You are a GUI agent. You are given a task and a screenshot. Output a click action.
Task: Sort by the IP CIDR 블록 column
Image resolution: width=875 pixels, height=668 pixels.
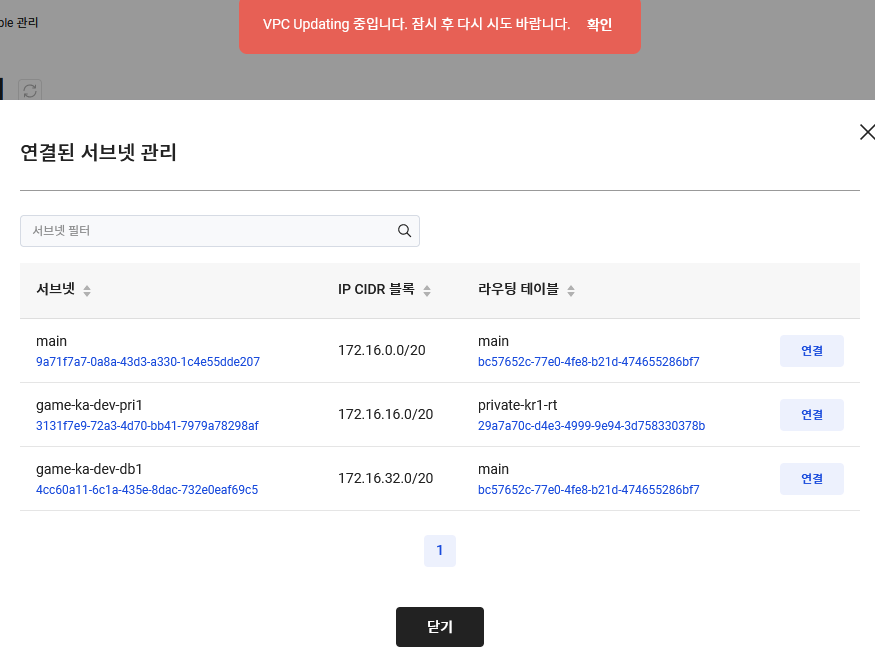[x=427, y=289]
